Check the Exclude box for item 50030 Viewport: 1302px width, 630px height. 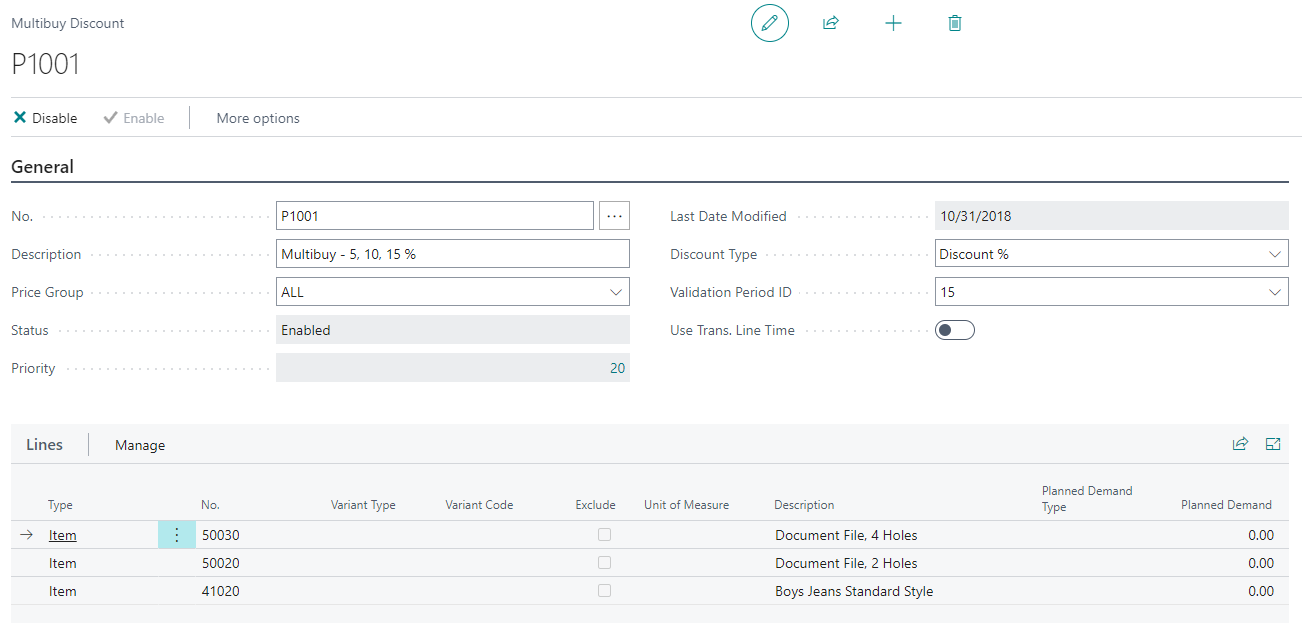[604, 535]
